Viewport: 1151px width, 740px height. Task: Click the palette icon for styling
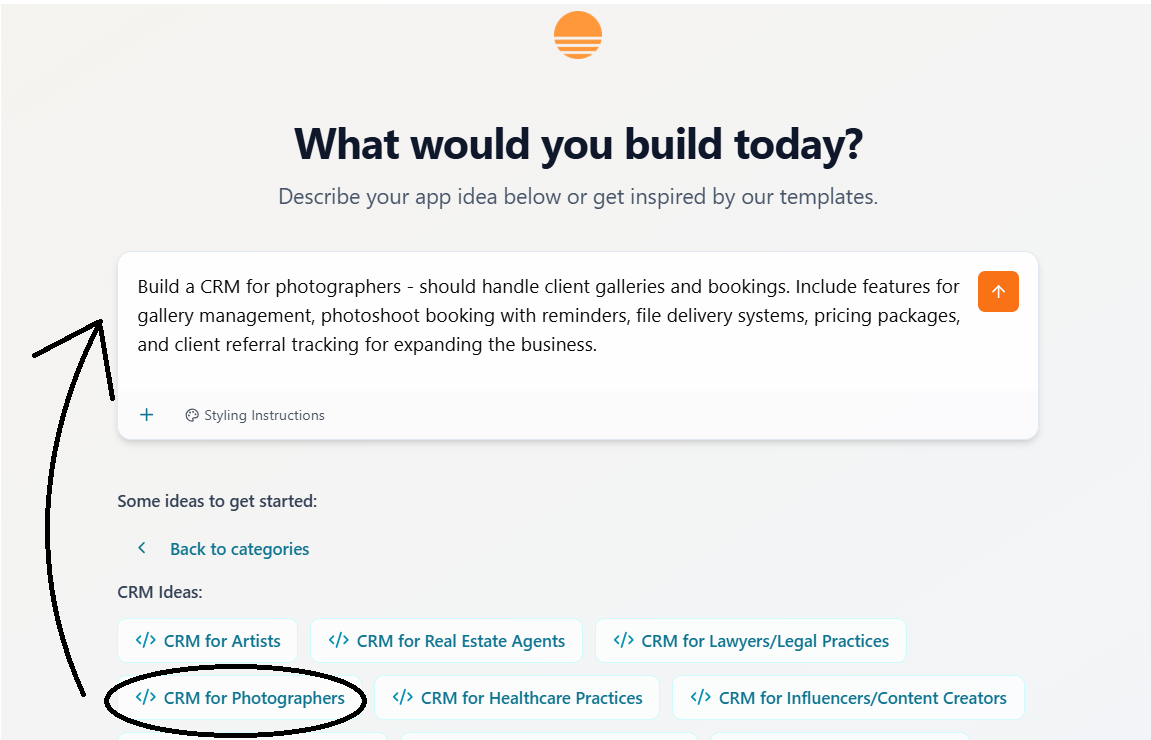(x=192, y=415)
